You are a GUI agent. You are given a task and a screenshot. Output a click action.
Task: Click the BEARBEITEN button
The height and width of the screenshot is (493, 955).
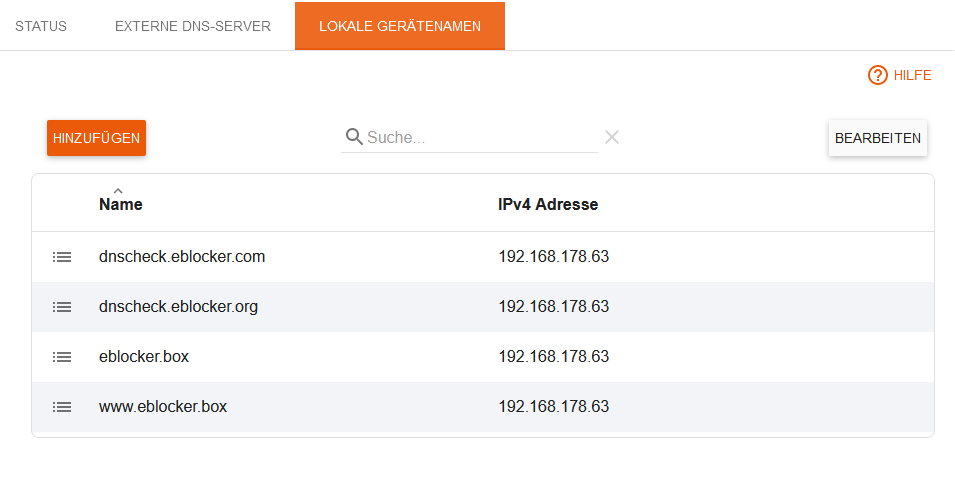(878, 138)
